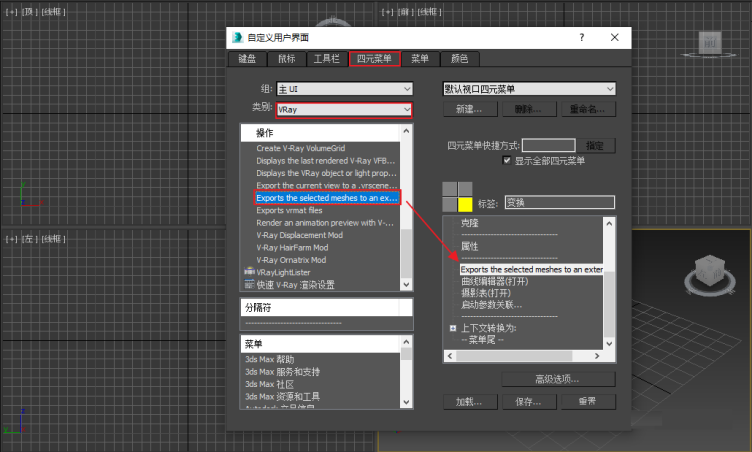Viewport: 752px width, 452px height.
Task: Select Exports the selected meshes quad menu entry
Action: tap(531, 270)
